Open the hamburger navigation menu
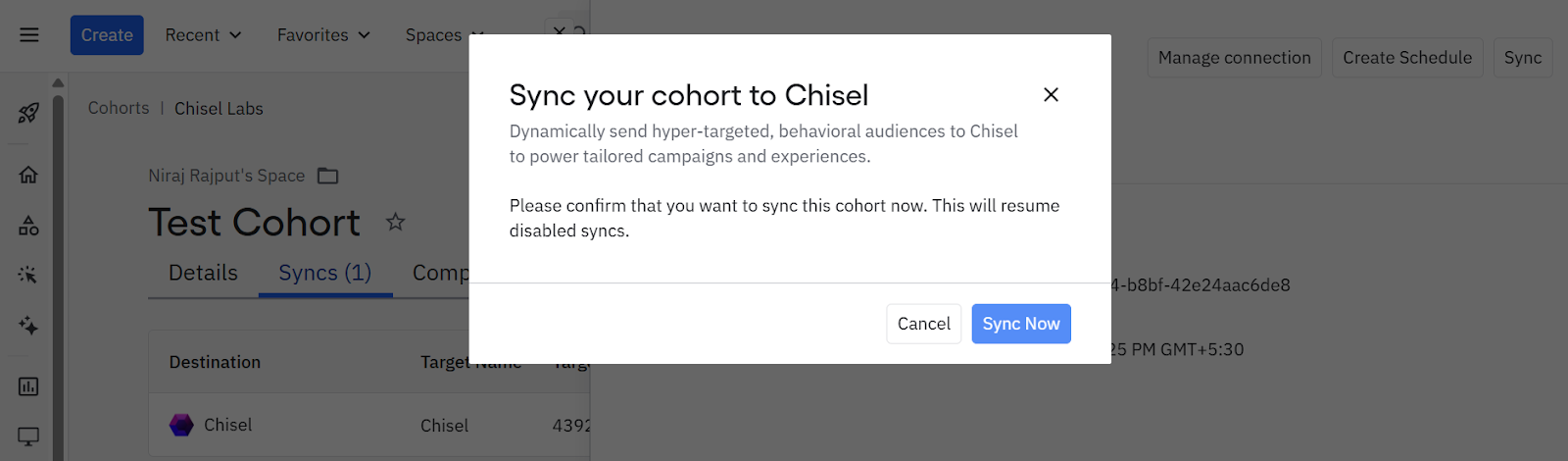The image size is (1568, 461). pos(29,35)
